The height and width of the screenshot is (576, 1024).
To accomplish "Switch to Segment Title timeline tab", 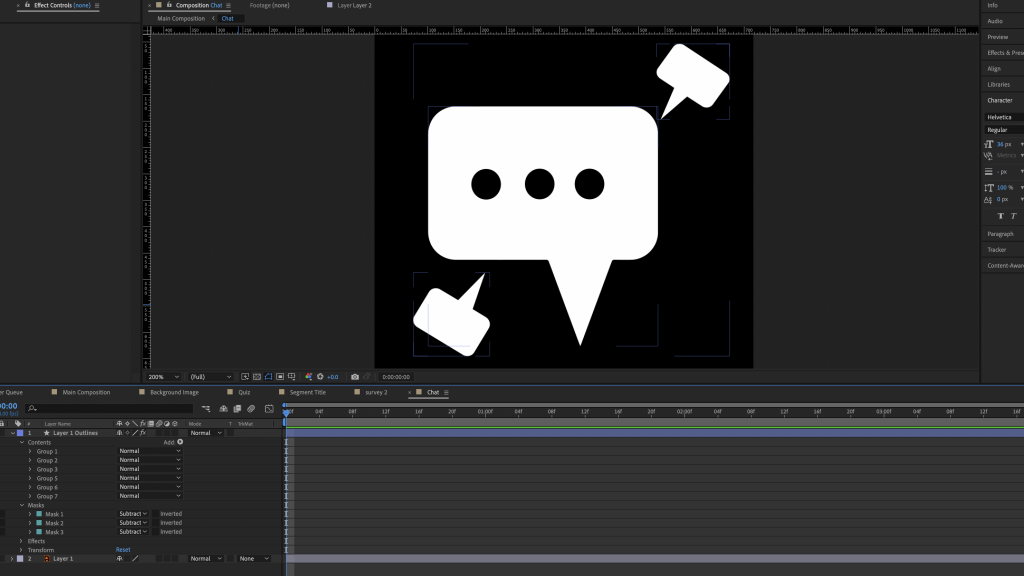I will (x=308, y=392).
